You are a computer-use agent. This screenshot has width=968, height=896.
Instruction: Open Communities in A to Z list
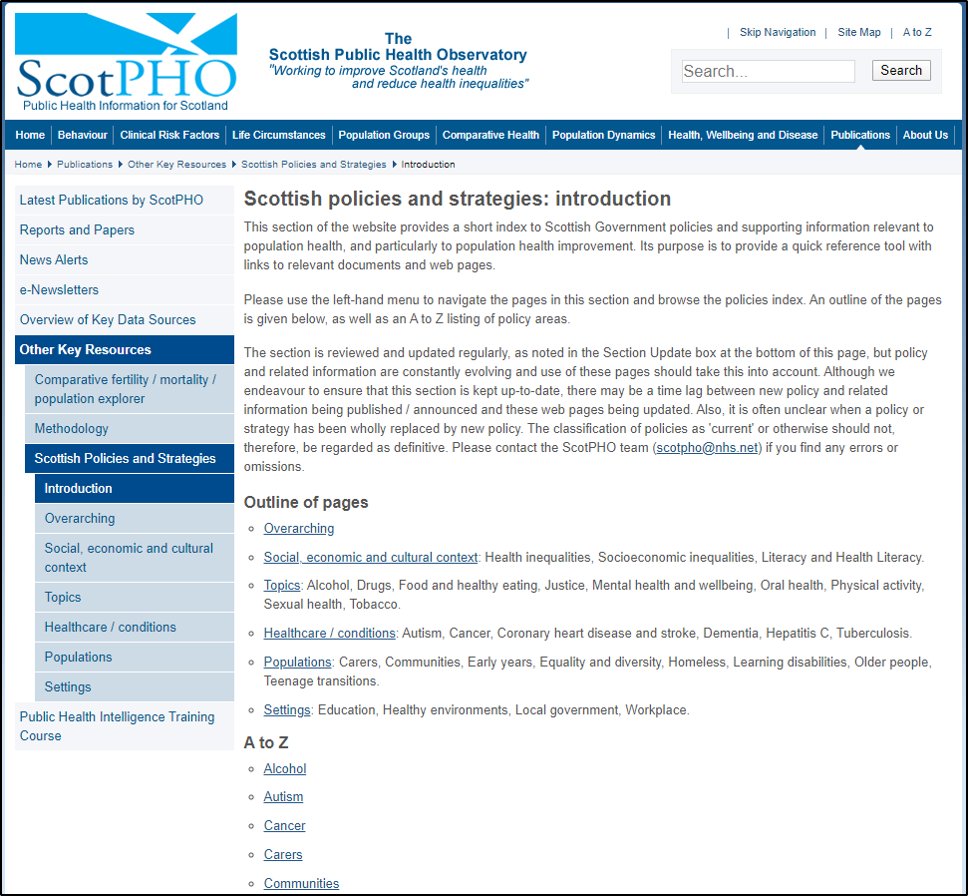(301, 884)
